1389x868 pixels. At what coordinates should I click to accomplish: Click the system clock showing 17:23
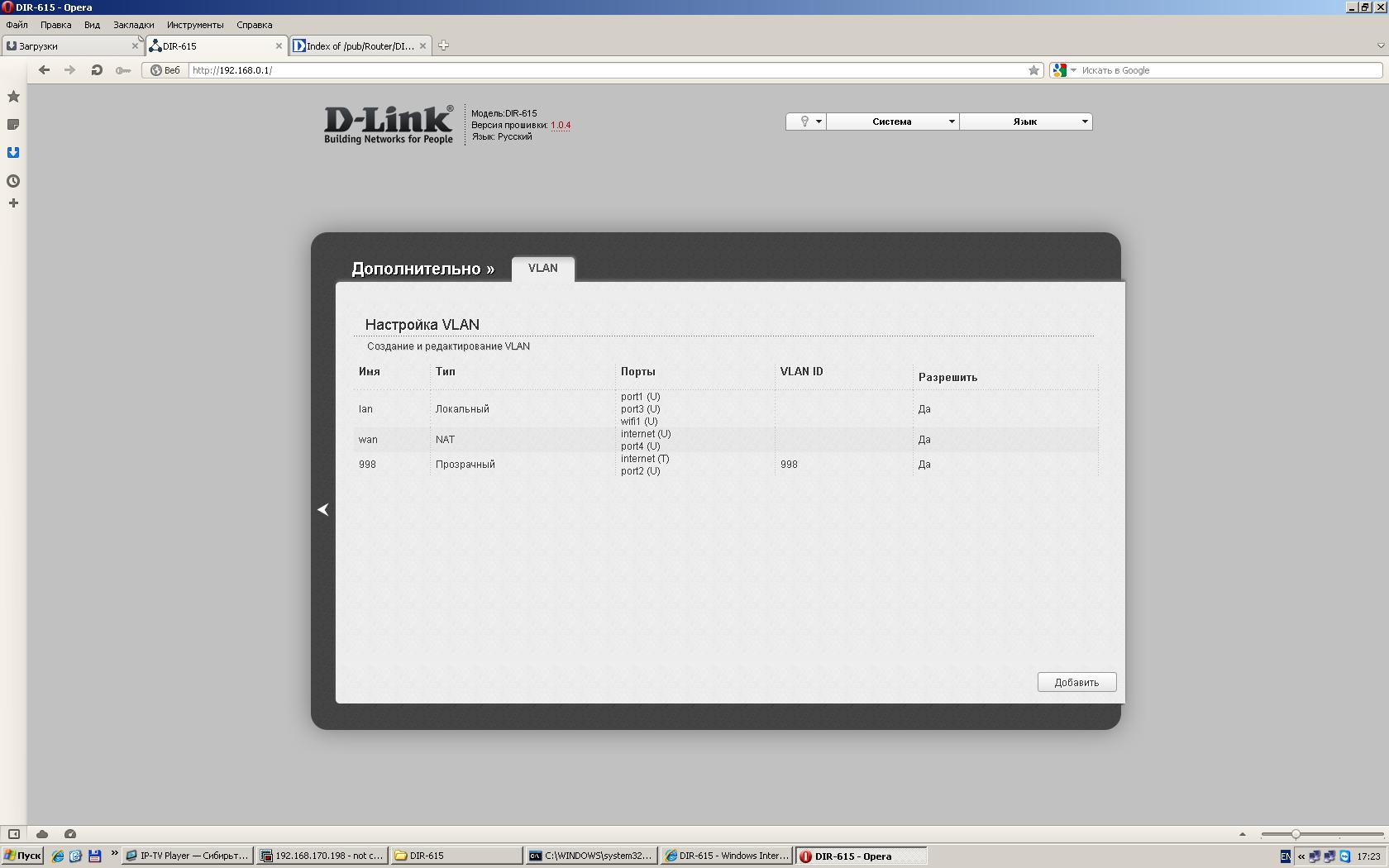coord(1368,856)
